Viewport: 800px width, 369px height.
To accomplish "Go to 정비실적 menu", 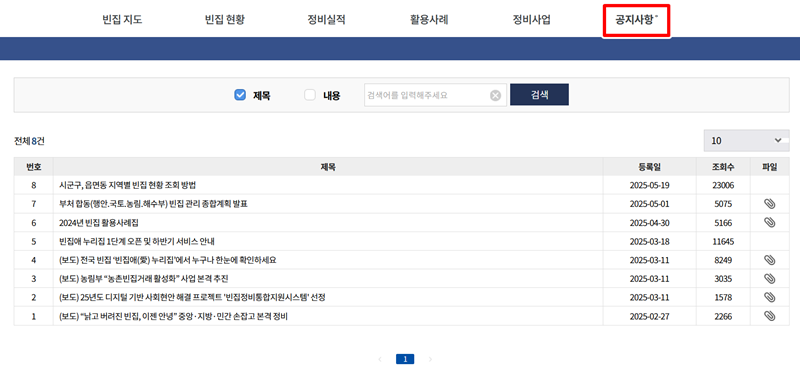I will pyautogui.click(x=327, y=20).
